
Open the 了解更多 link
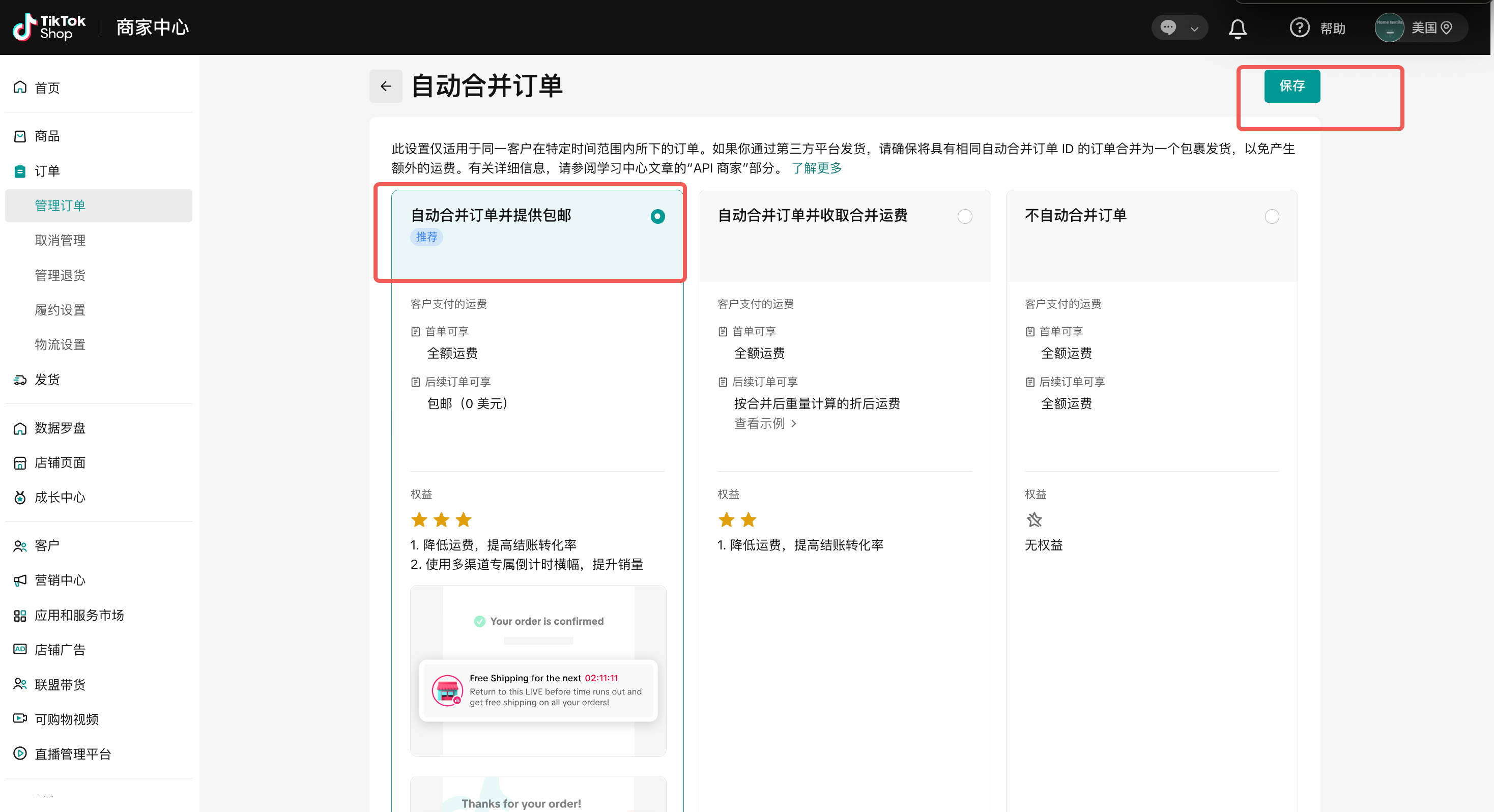click(x=817, y=168)
